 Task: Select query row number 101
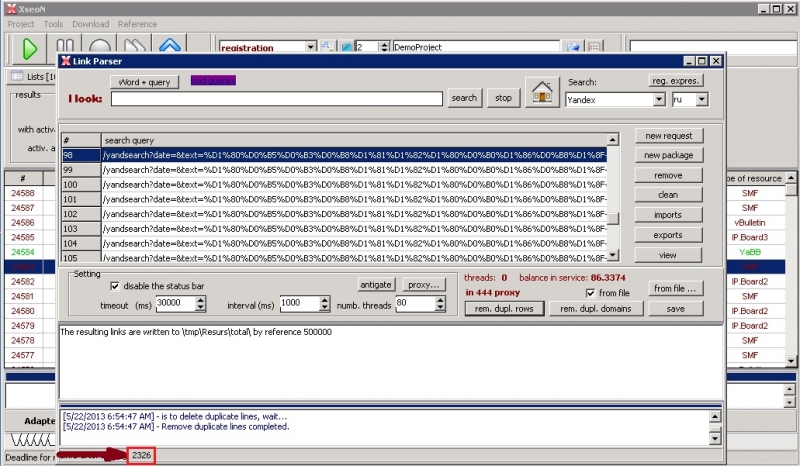pos(335,200)
